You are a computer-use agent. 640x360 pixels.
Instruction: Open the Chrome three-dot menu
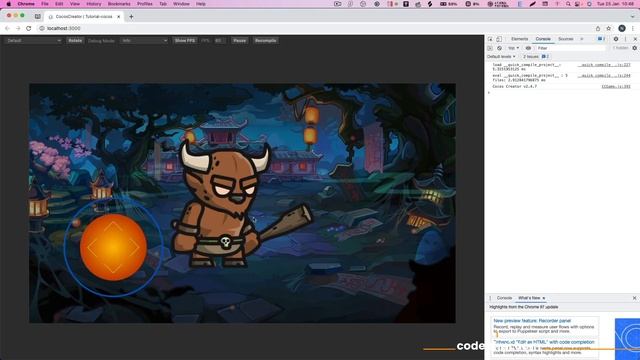[633, 28]
